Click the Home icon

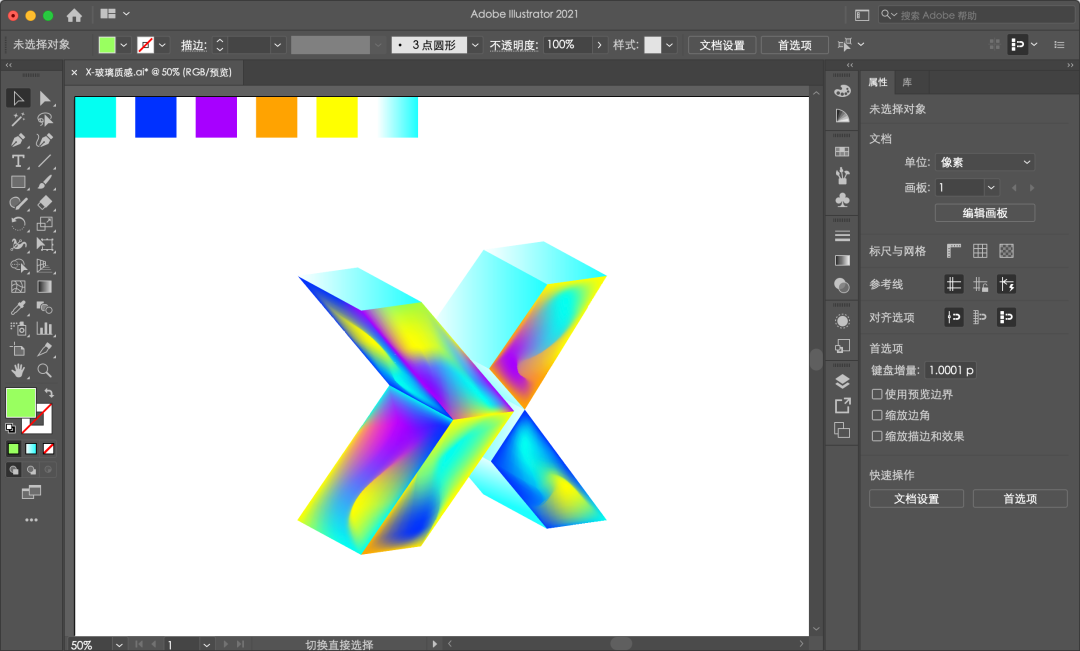74,14
